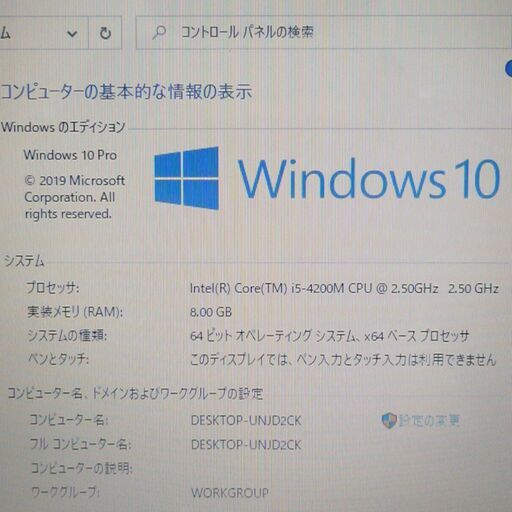Click the 64 ビット system type value
The width and height of the screenshot is (512, 512).
pyautogui.click(x=329, y=336)
